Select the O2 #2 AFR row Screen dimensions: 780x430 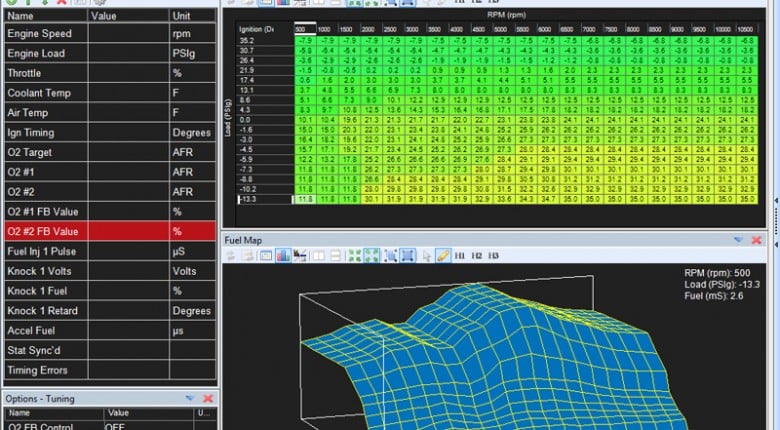[110, 192]
